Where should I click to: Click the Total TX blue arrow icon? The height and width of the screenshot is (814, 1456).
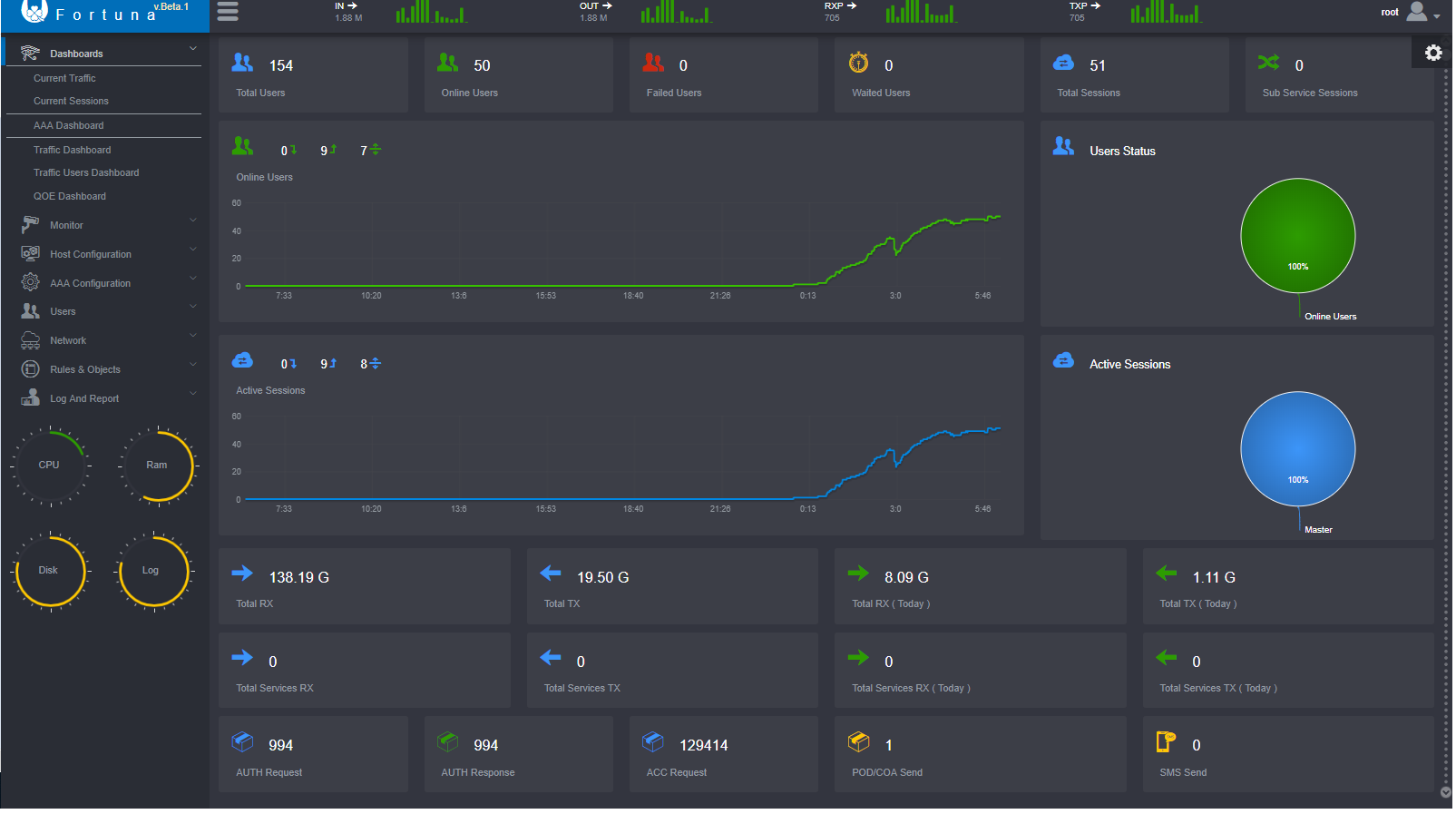[x=551, y=573]
